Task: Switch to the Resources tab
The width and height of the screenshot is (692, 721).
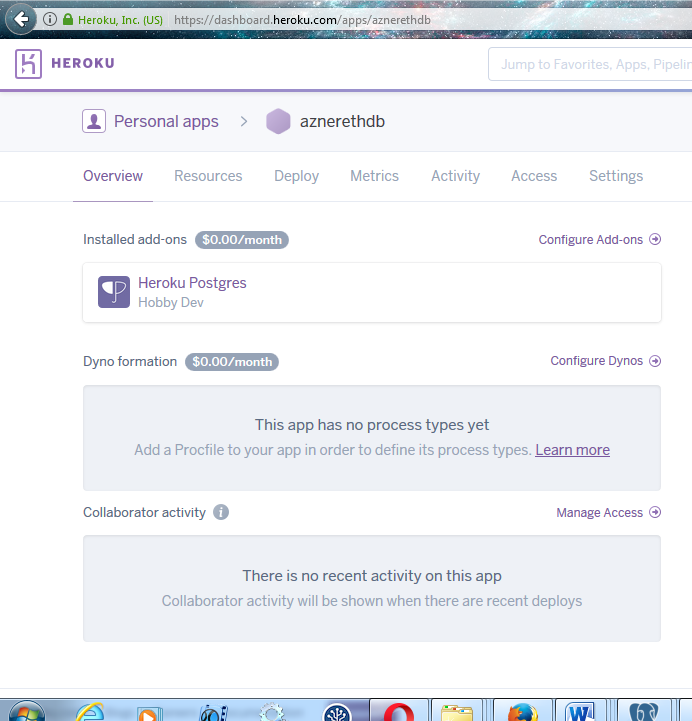Action: coord(208,176)
